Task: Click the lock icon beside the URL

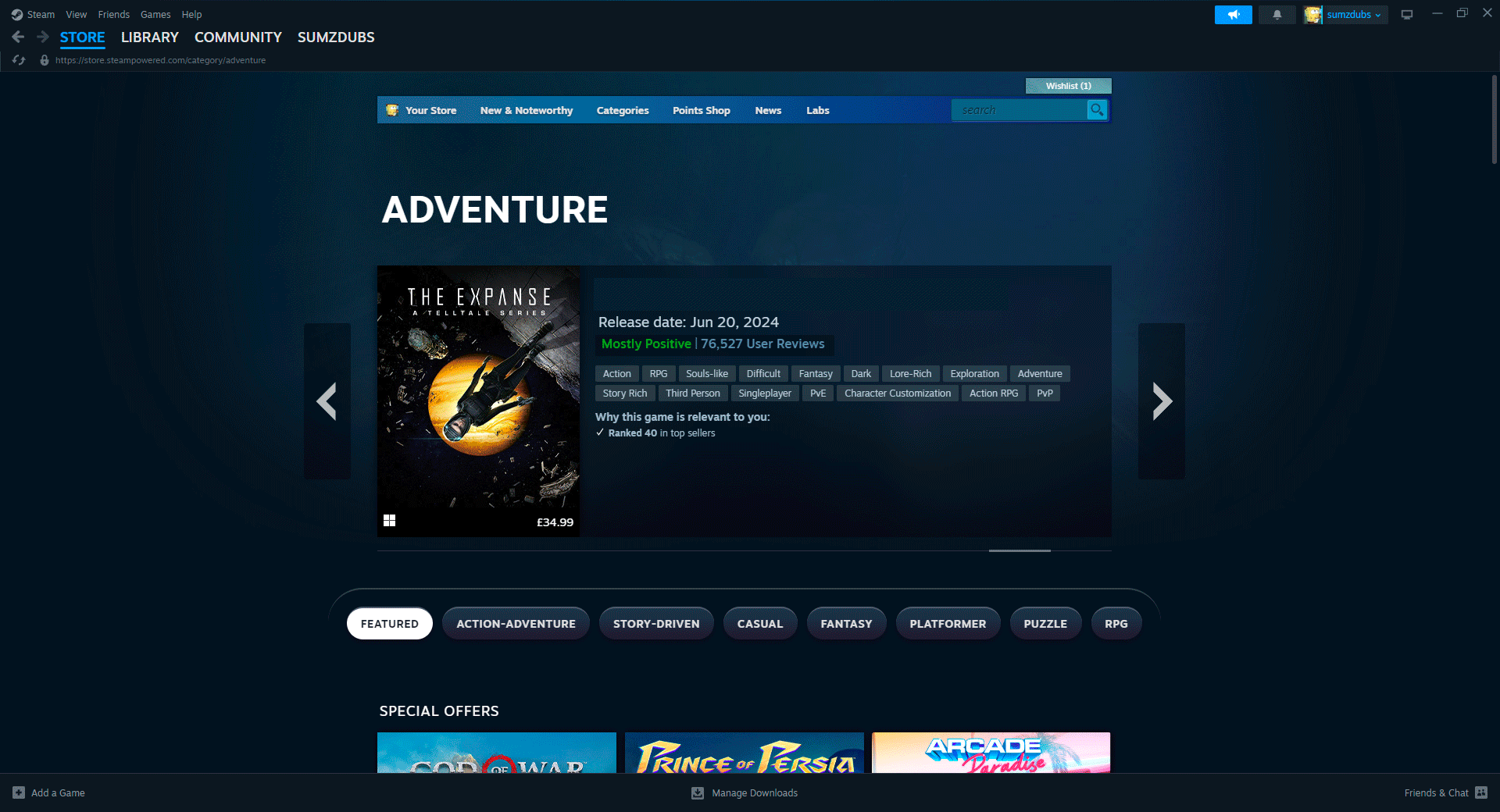Action: pyautogui.click(x=45, y=60)
